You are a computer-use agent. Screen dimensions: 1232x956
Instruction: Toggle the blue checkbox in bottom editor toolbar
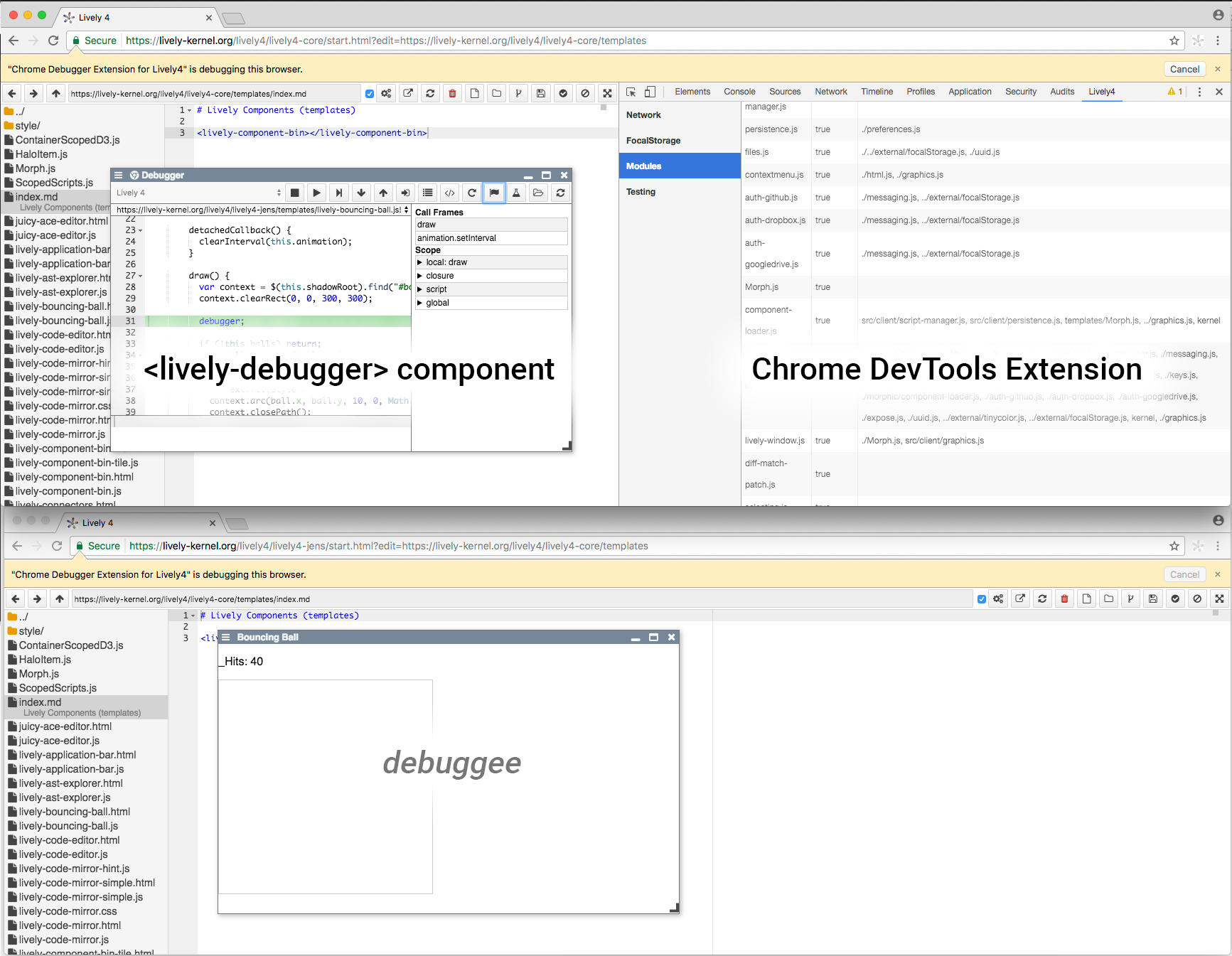tap(982, 599)
